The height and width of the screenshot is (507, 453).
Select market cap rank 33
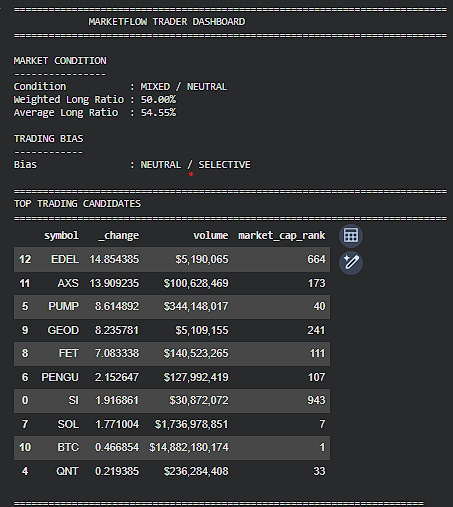click(319, 471)
